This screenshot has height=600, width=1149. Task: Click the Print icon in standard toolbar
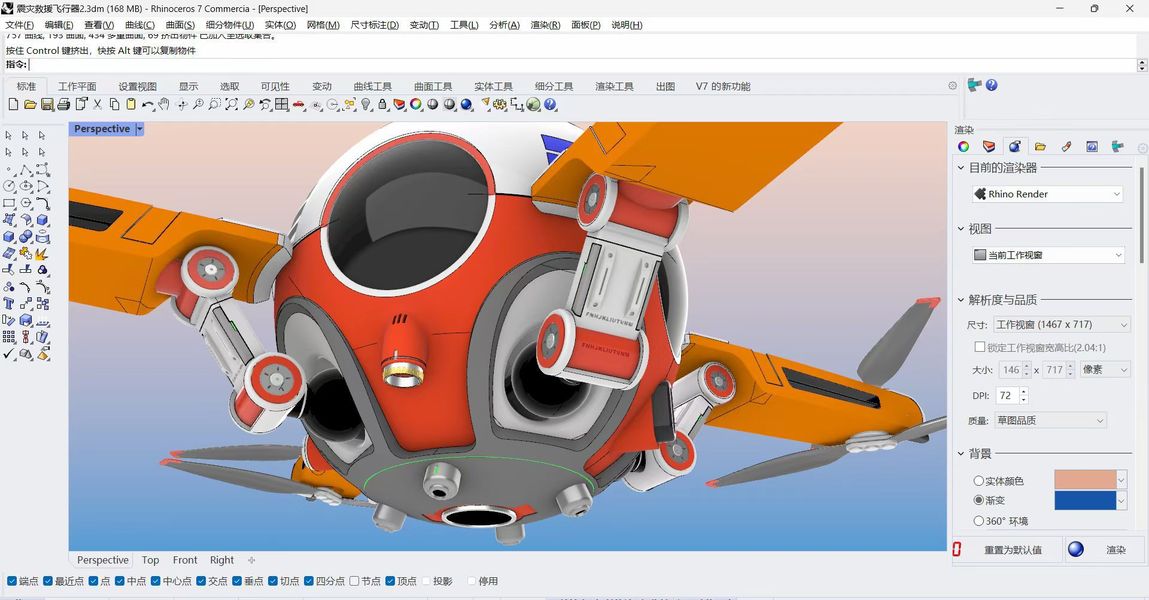pos(64,105)
